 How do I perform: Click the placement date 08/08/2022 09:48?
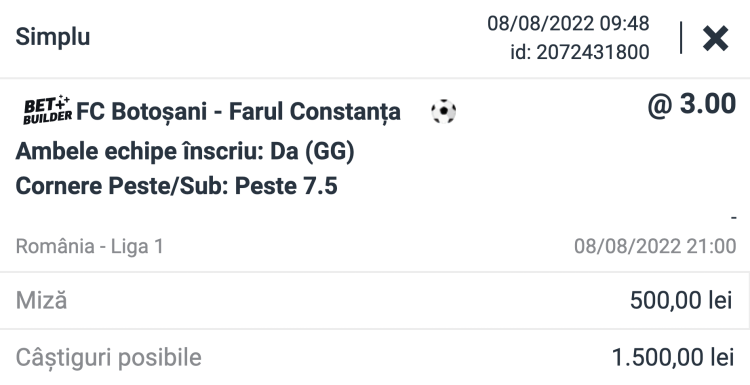[x=568, y=23]
